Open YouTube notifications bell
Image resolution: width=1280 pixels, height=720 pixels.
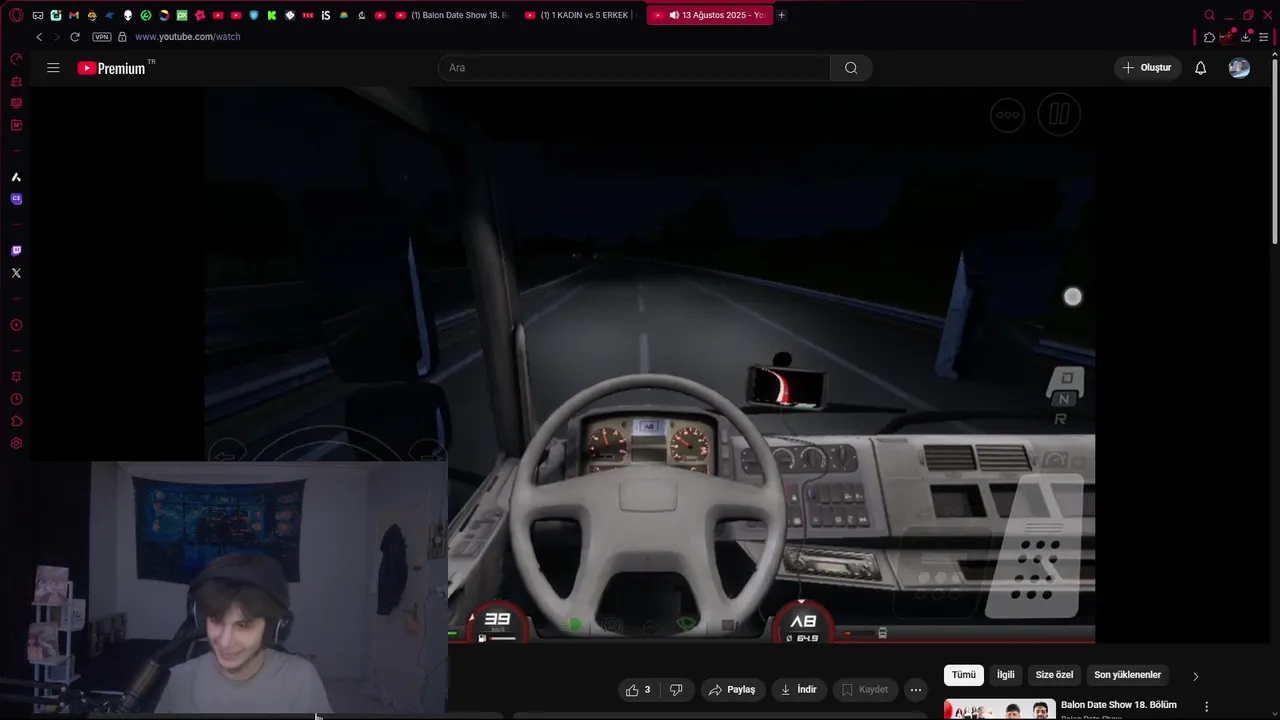1200,68
